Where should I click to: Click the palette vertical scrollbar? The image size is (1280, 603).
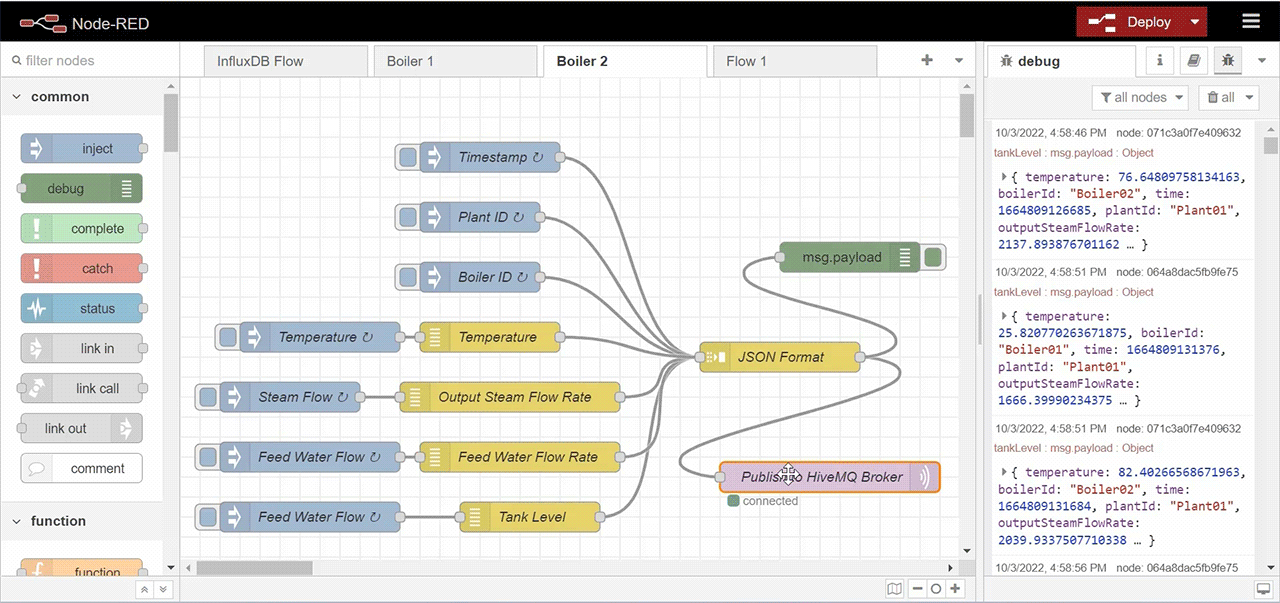click(x=171, y=122)
